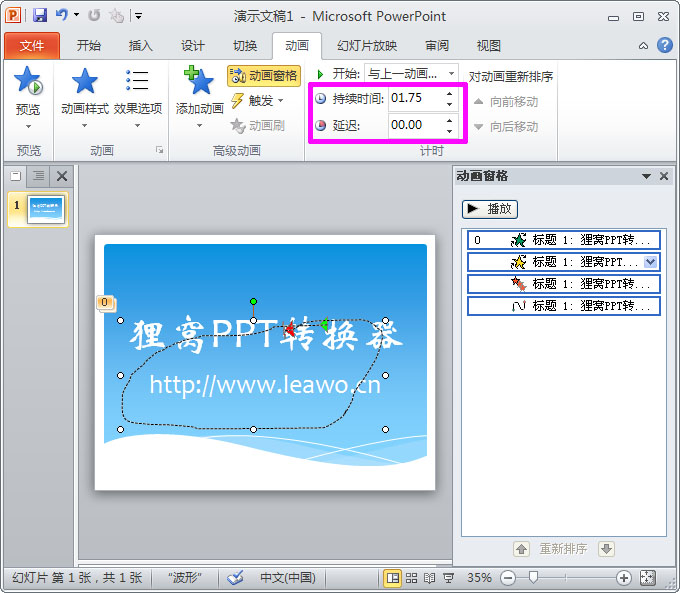Select the motion path animation row
This screenshot has width=680, height=593.
(x=563, y=306)
